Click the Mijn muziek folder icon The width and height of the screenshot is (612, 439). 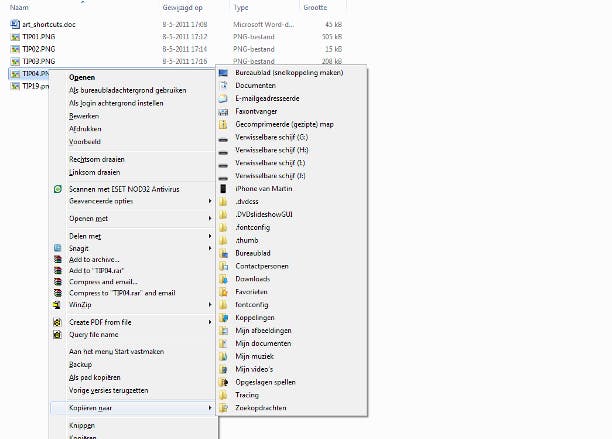[223, 356]
